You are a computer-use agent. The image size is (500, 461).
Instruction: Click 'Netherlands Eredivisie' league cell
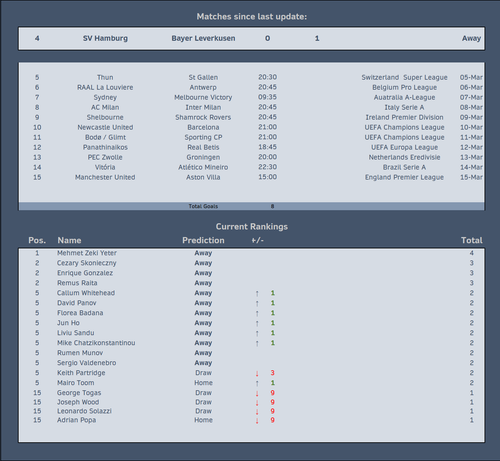pos(404,157)
